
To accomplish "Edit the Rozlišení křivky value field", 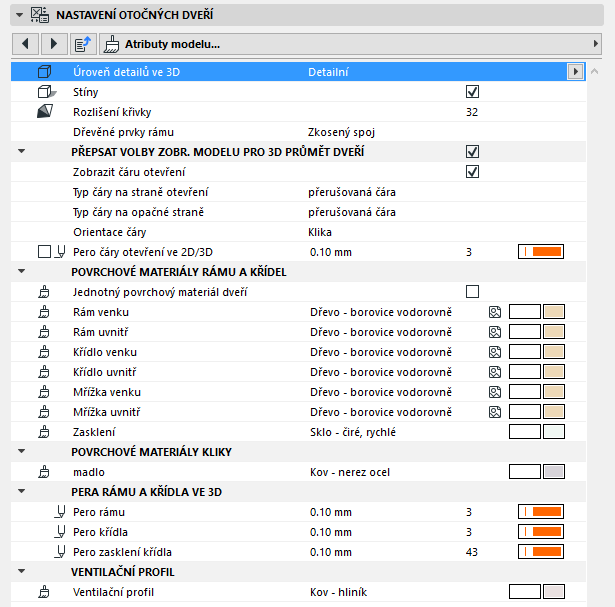I will coord(472,111).
